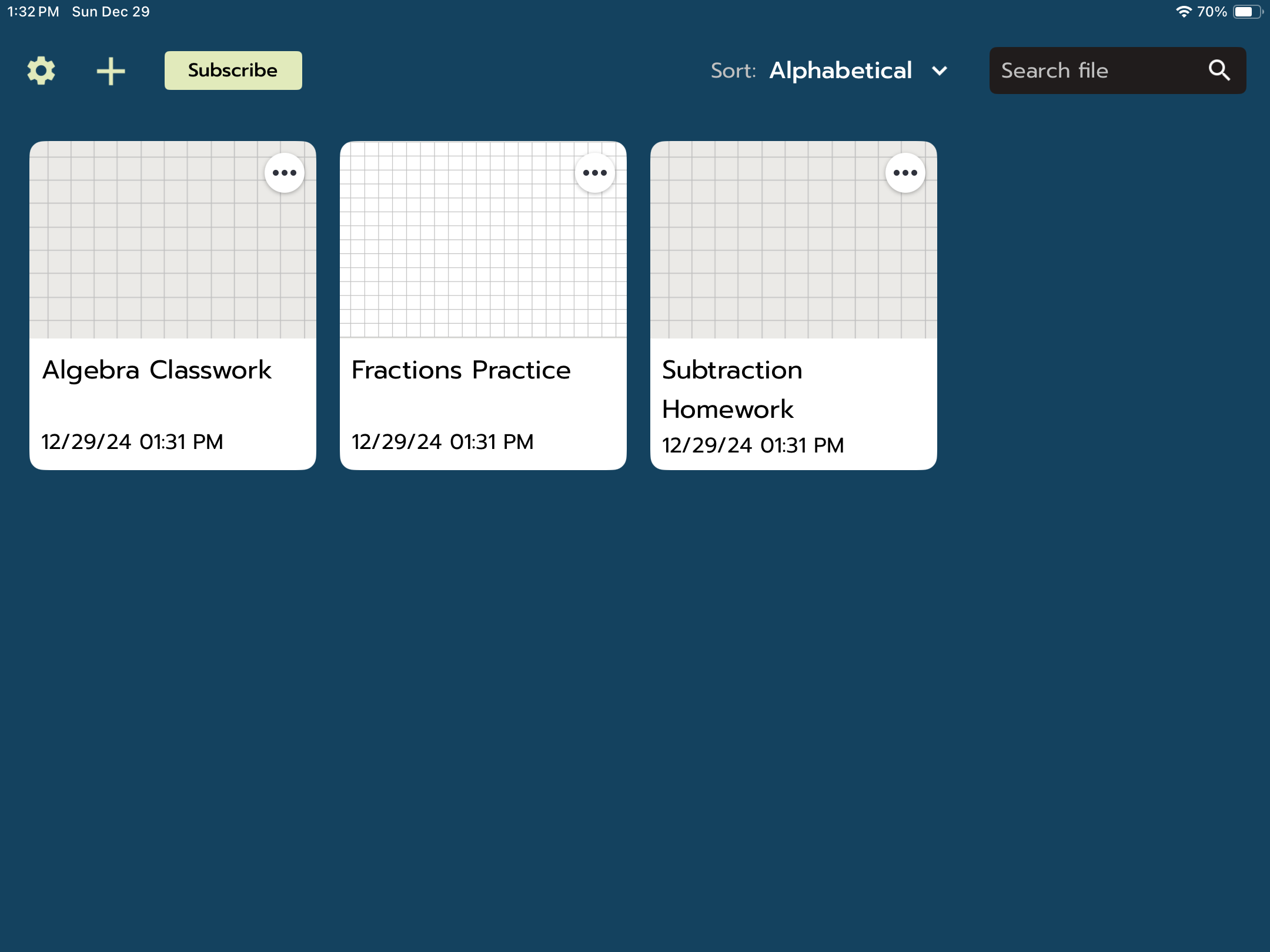
Task: Create a new file with the plus icon
Action: tap(111, 70)
